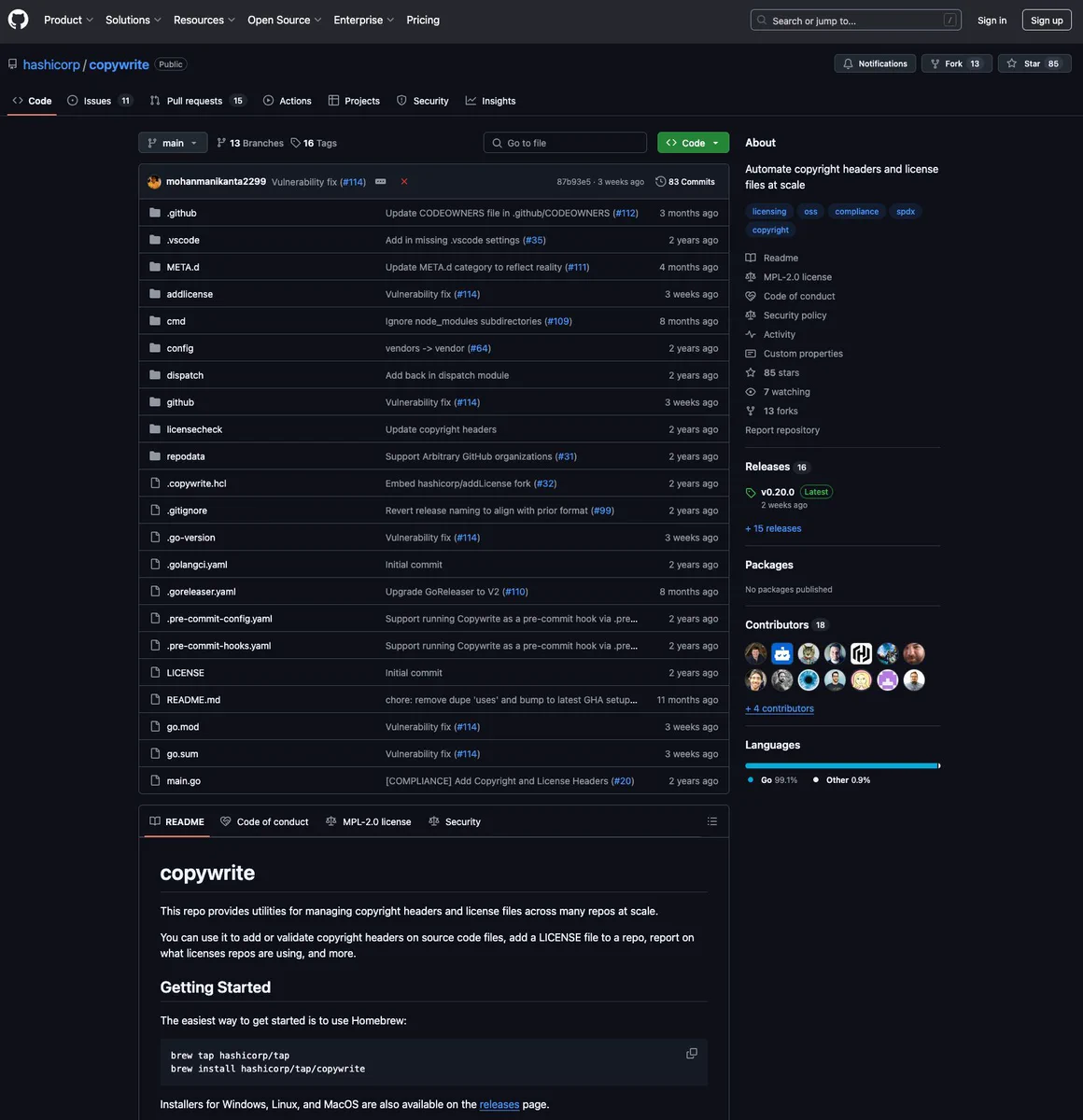Click mohanmanikanta2299 author avatar
Screen dimensions: 1083x1120
coord(154,182)
